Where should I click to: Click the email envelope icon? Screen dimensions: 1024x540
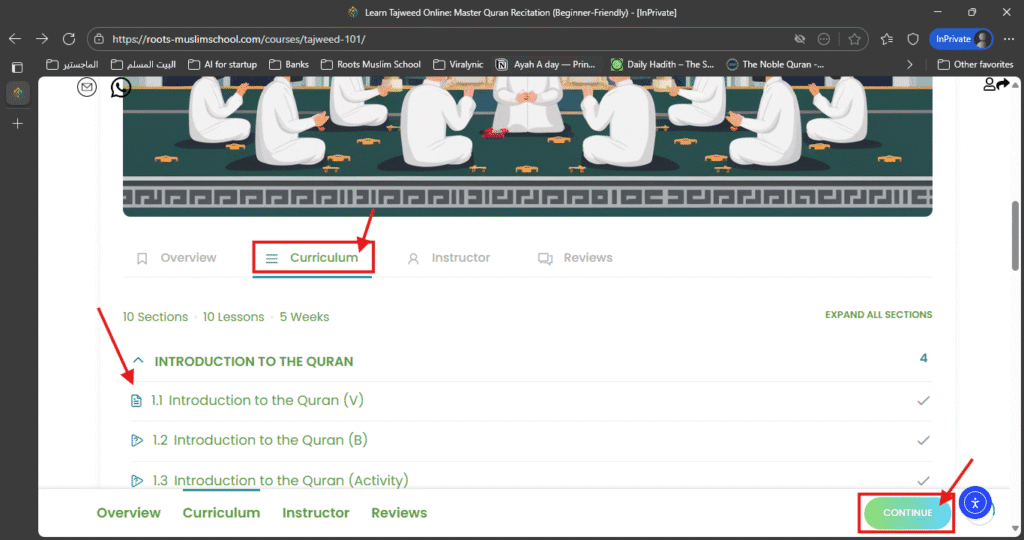point(87,88)
